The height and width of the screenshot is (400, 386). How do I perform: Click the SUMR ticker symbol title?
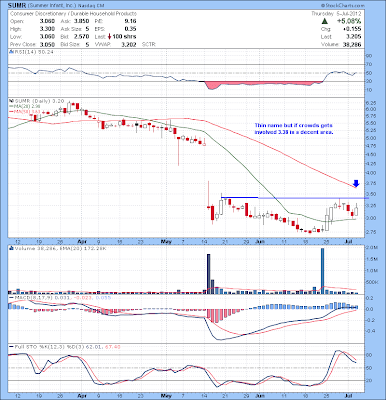click(15, 6)
